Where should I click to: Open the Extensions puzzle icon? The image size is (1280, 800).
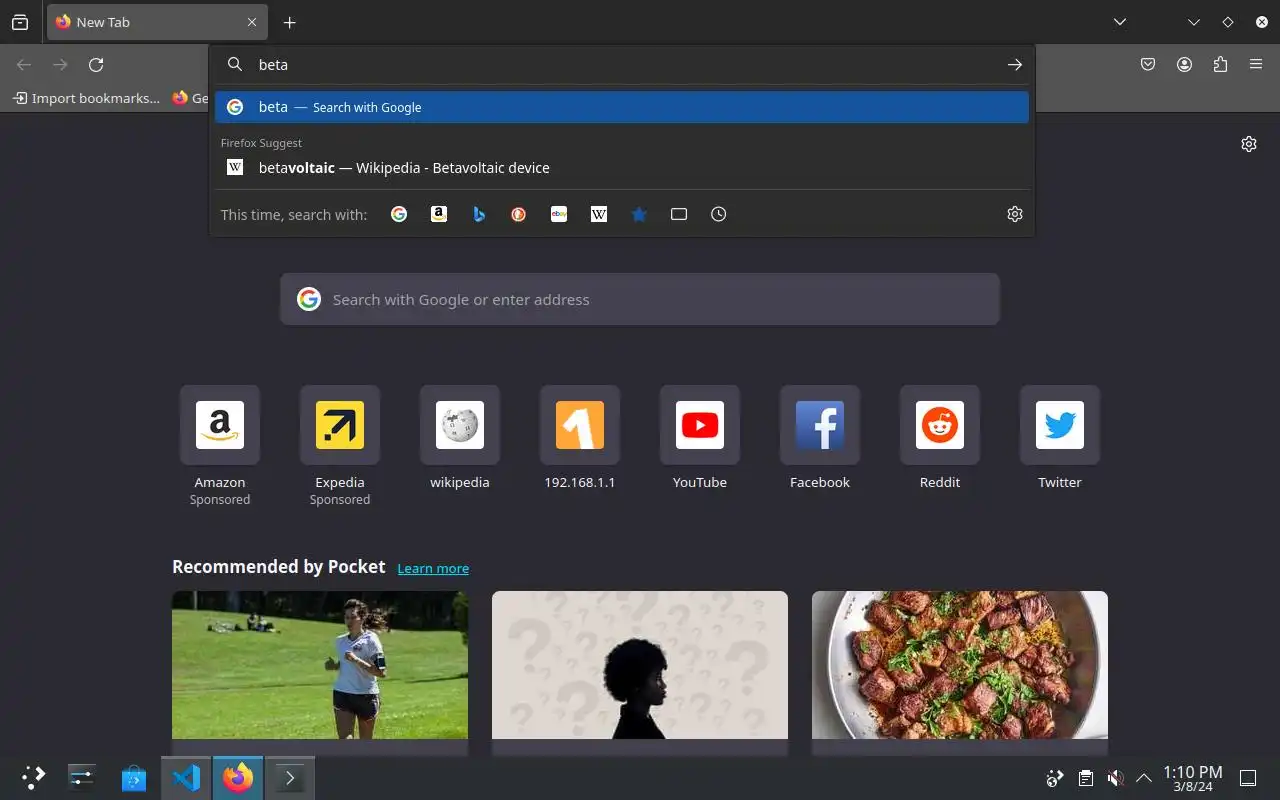coord(1220,65)
